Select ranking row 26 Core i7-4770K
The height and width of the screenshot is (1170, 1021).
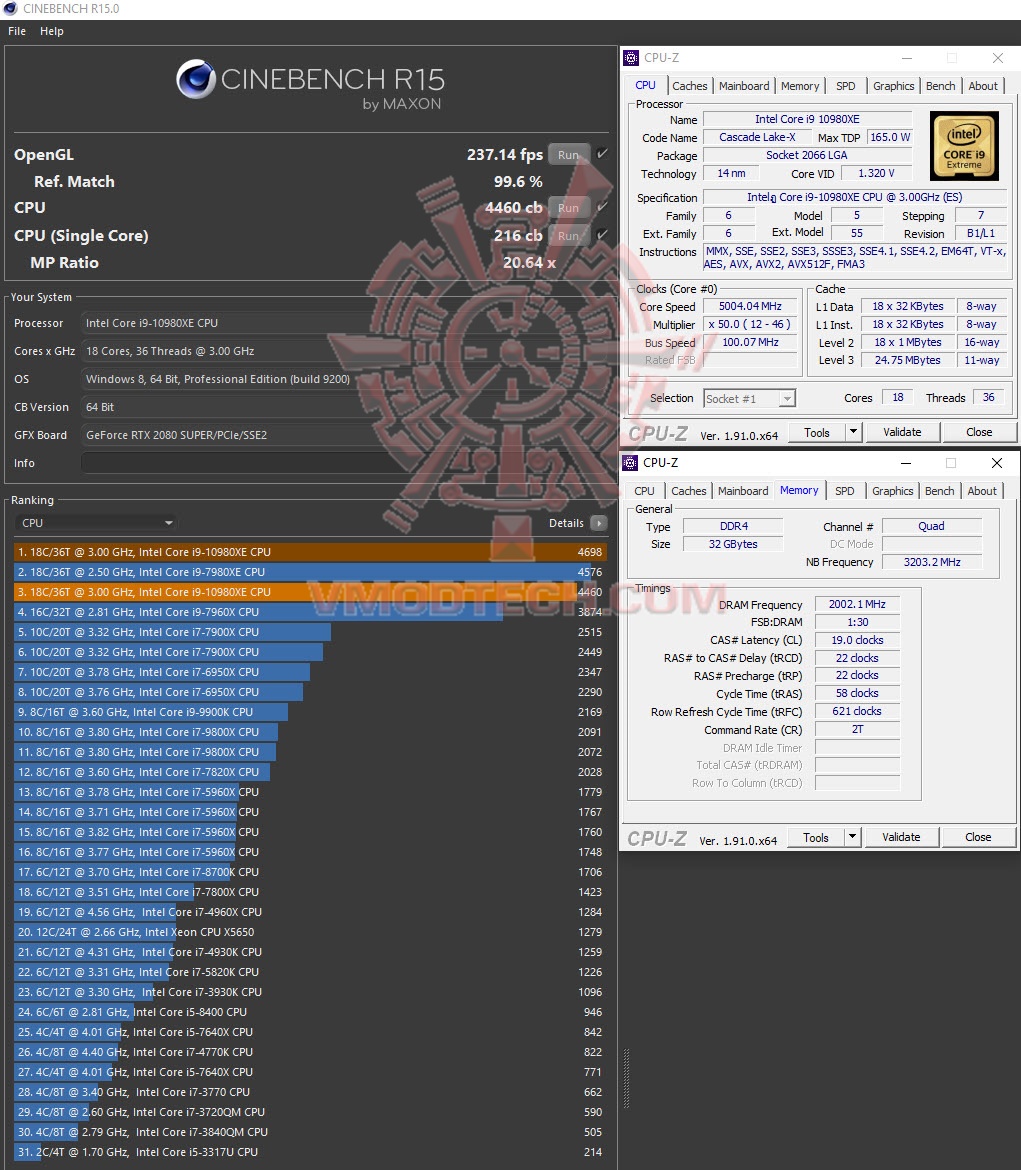pyautogui.click(x=310, y=1052)
